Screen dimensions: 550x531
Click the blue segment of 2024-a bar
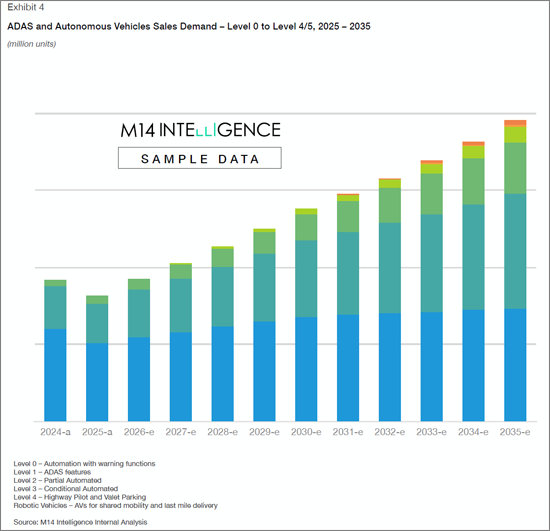[55, 375]
